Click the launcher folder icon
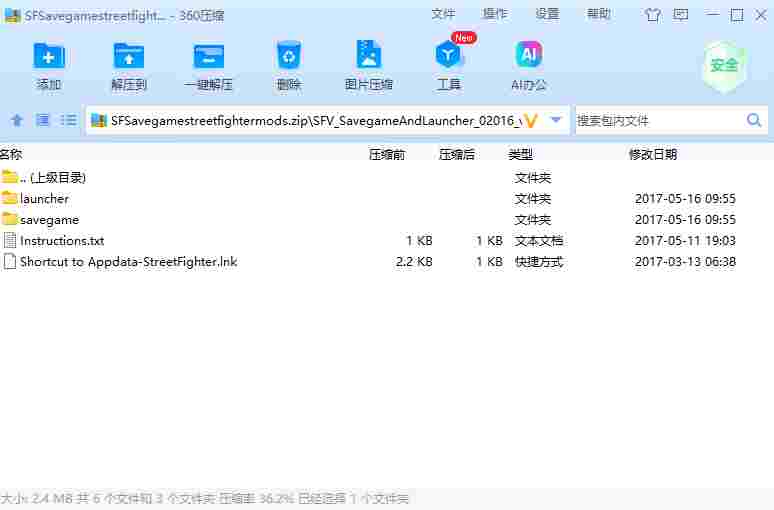This screenshot has width=774, height=510. pyautogui.click(x=9, y=198)
